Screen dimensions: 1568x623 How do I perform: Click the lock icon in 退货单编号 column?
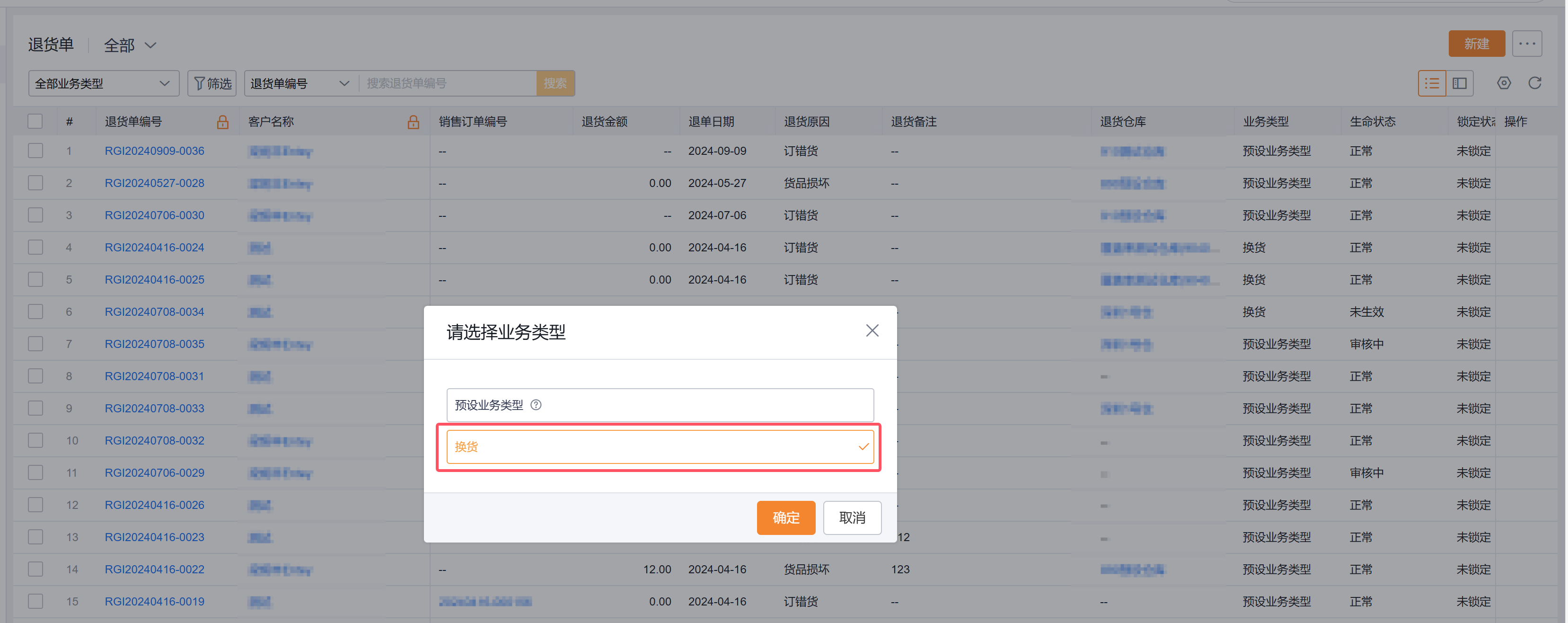223,122
